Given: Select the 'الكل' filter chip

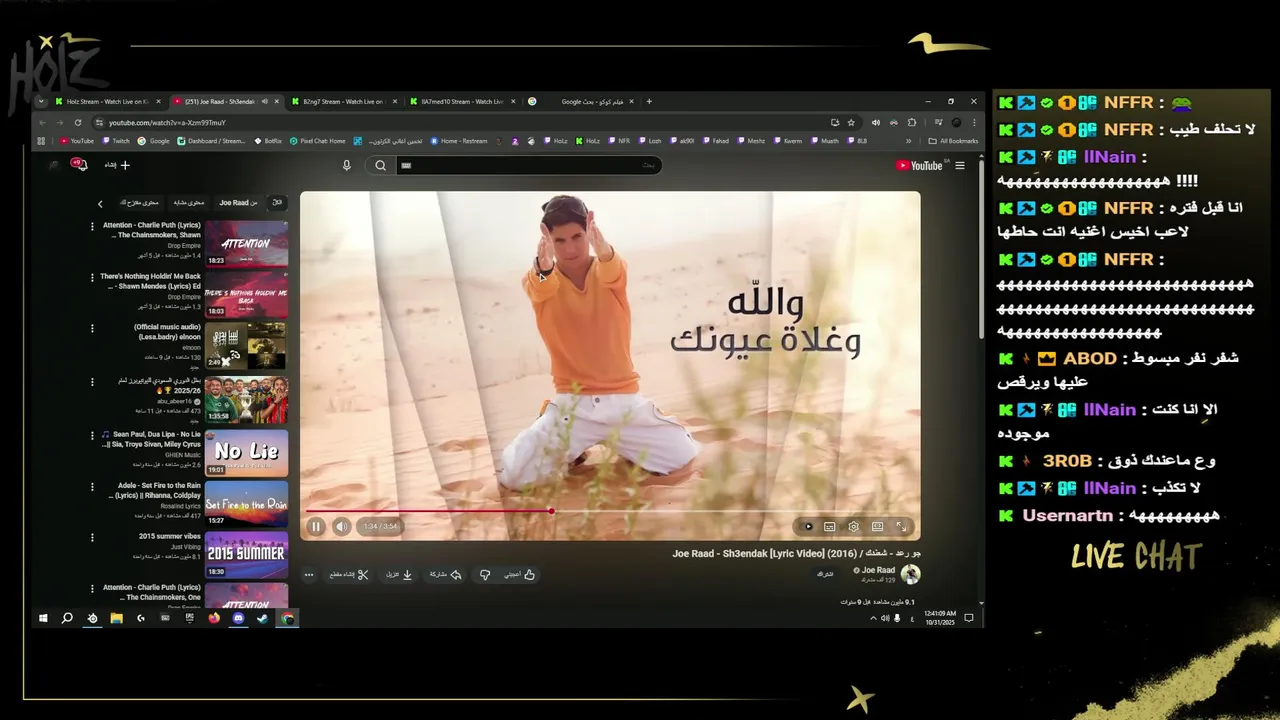Looking at the screenshot, I should coord(278,203).
